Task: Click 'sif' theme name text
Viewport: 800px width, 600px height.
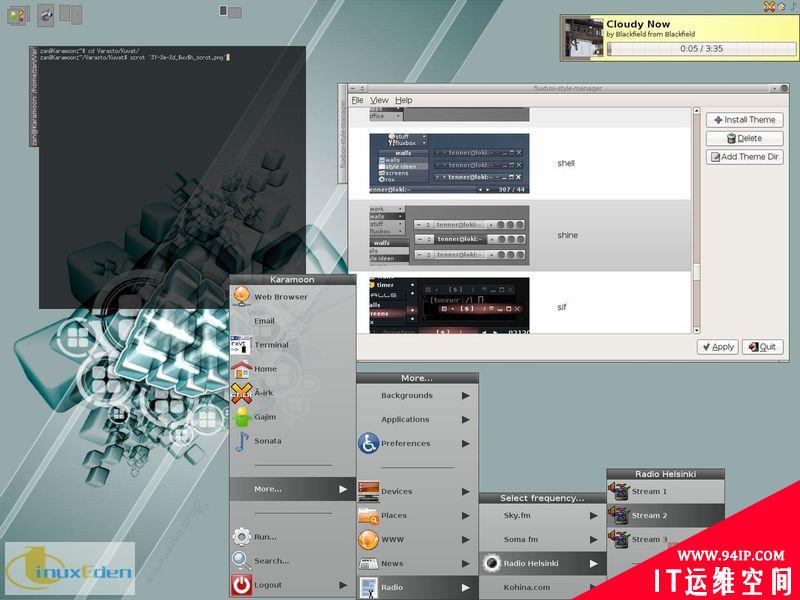Action: tap(562, 307)
